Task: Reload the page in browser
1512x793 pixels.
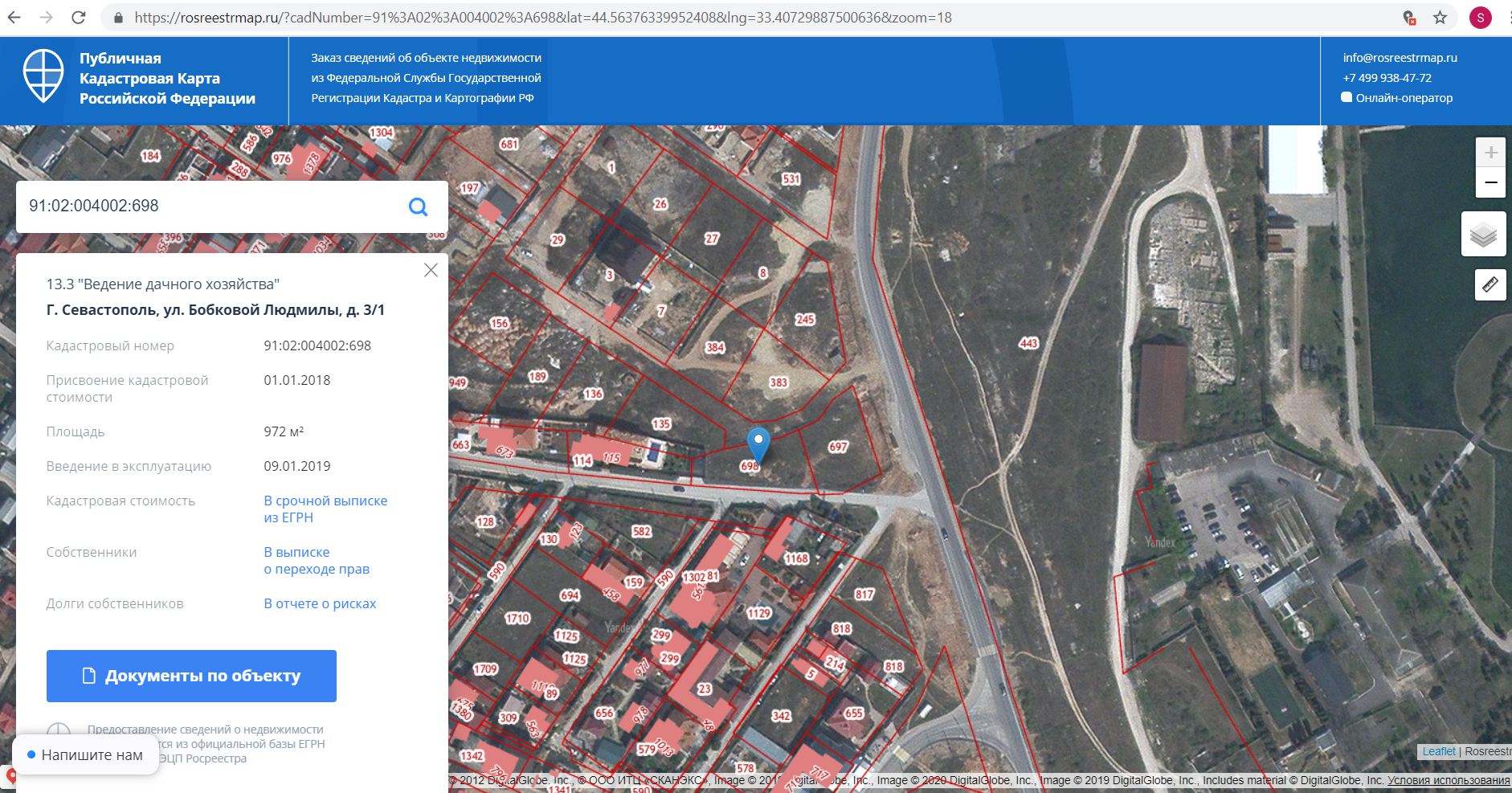Action: point(79,18)
